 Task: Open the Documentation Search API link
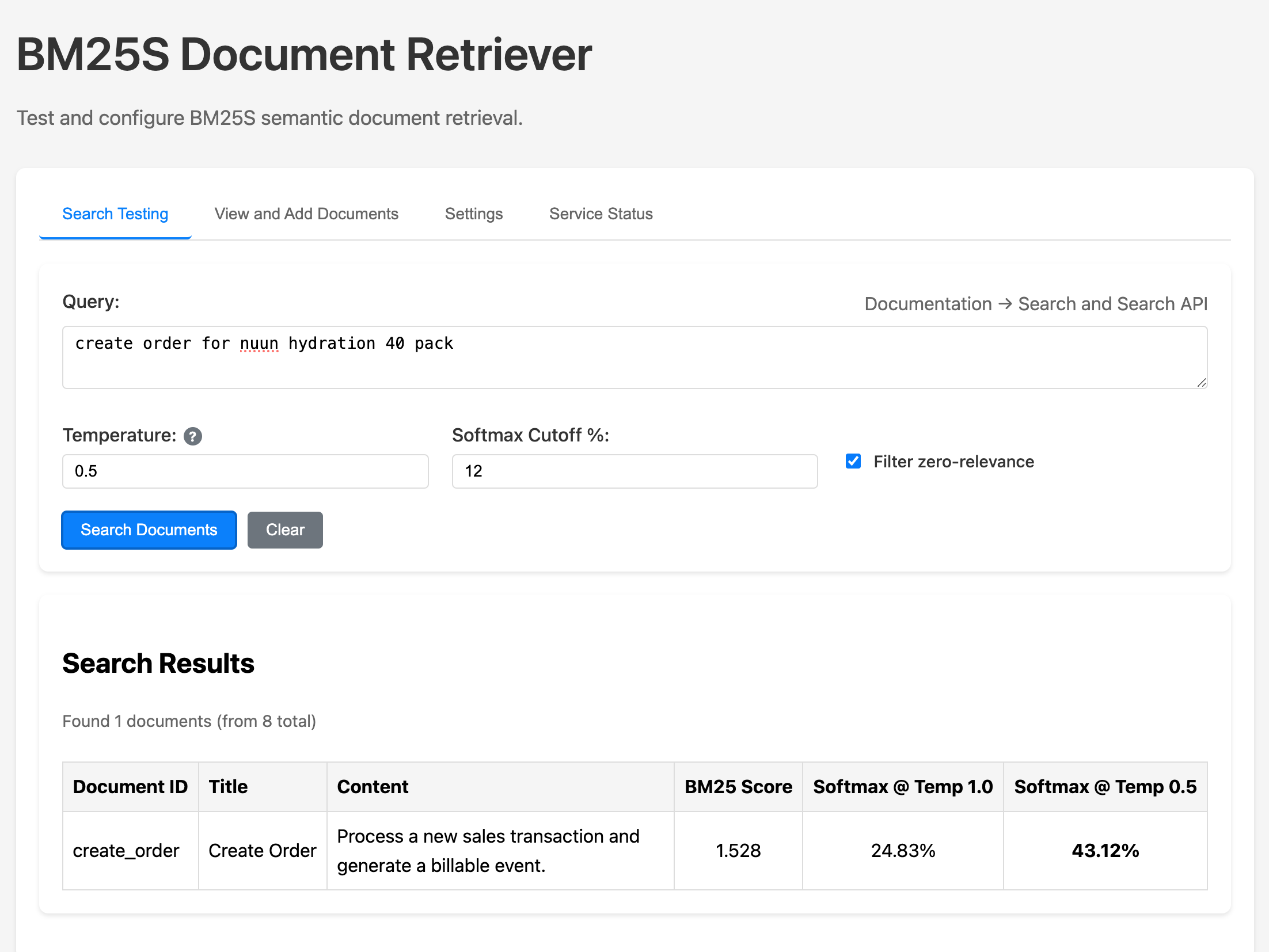coord(1036,303)
